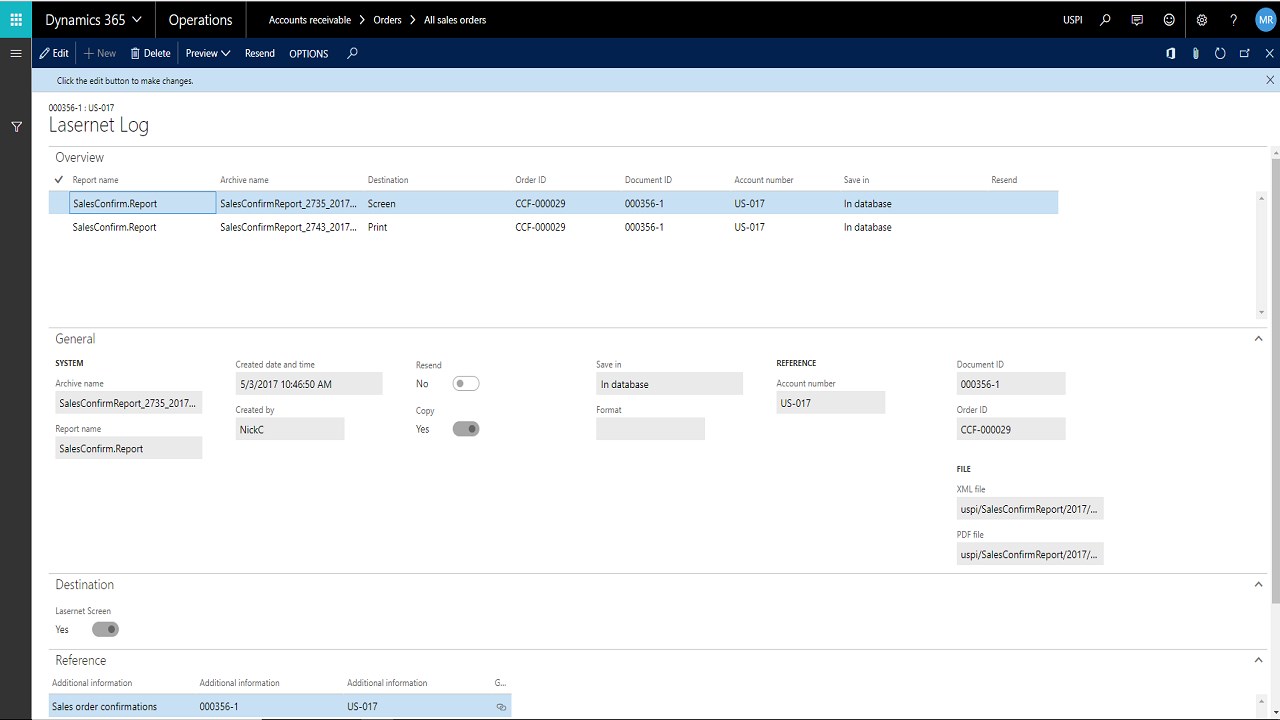Select the Print destination row
This screenshot has height=720, width=1280.
(377, 227)
